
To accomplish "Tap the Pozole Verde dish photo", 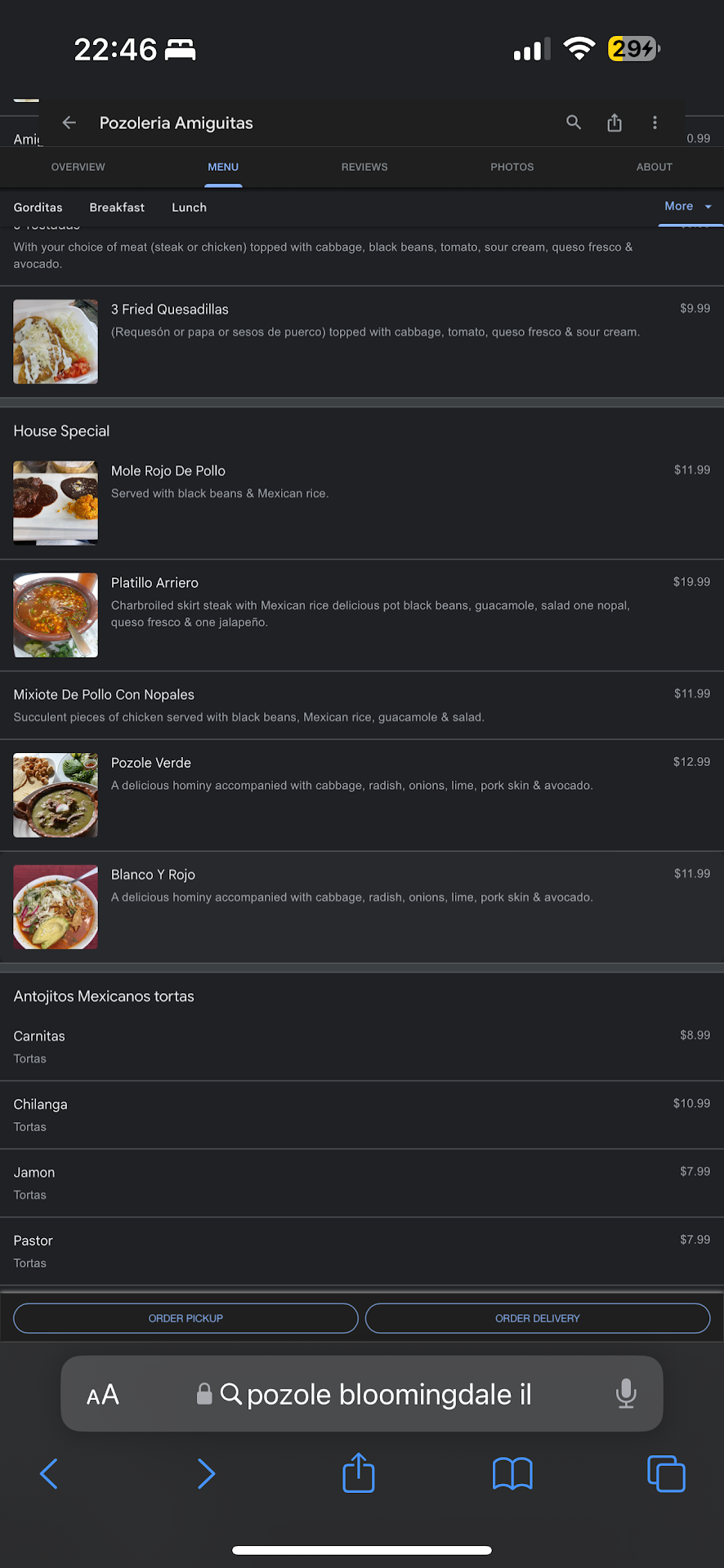I will tap(56, 795).
